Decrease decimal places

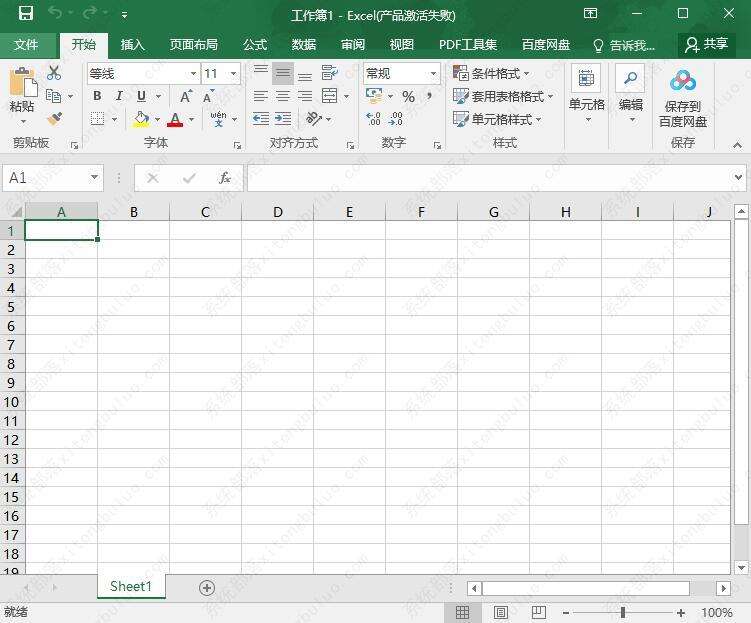coord(396,118)
